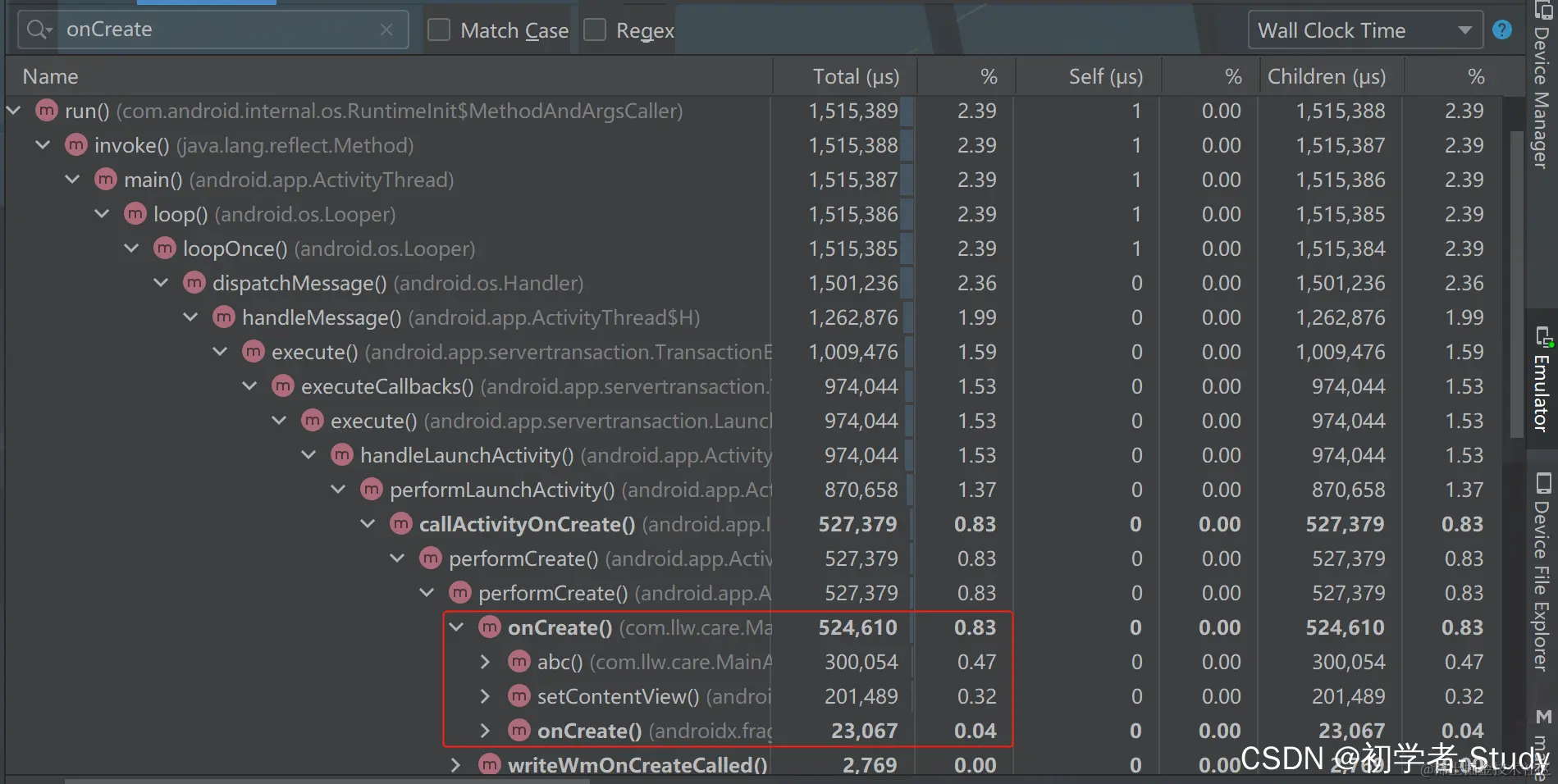Click the method icon beside writeWmOnCreateCalled()
This screenshot has height=784, width=1558.
[x=490, y=764]
